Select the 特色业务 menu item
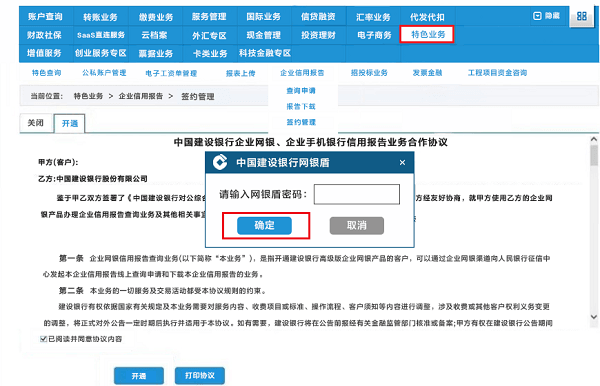600x386 pixels. coord(428,34)
